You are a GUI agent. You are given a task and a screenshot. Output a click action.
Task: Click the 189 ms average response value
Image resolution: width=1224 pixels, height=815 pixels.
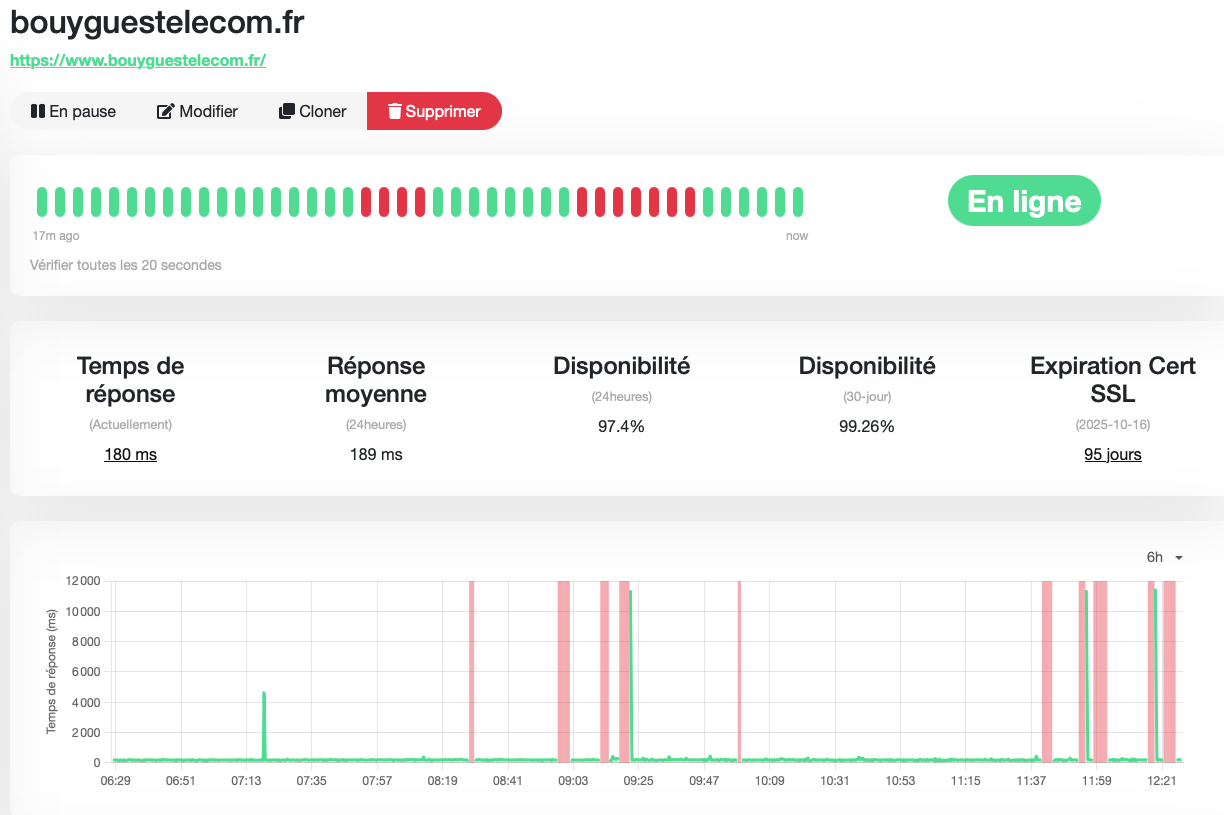click(x=376, y=454)
